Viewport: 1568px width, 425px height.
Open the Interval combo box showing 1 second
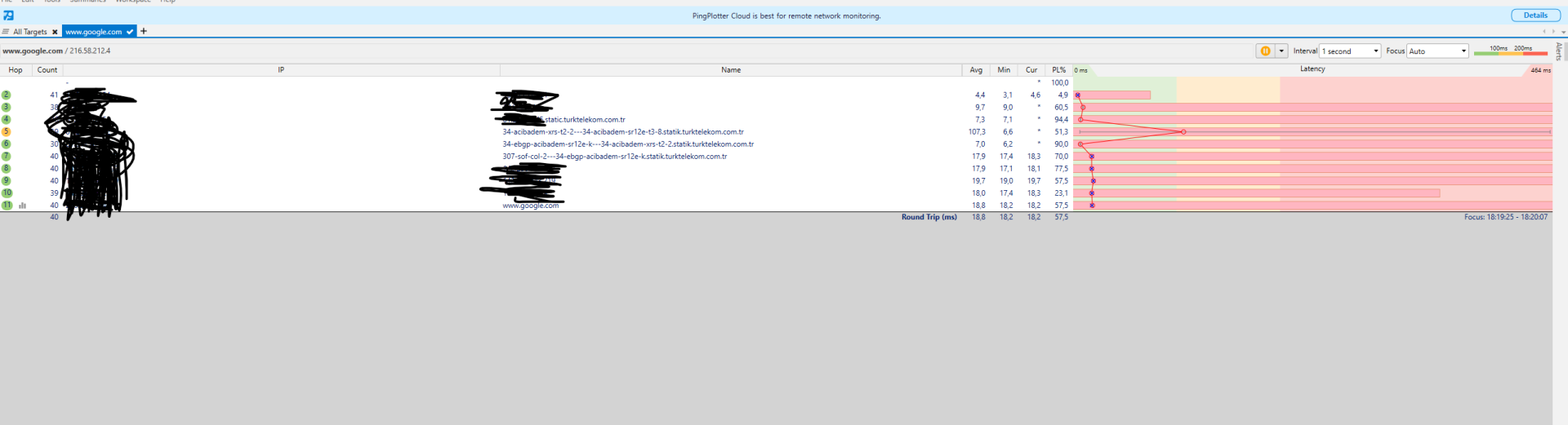point(1350,51)
